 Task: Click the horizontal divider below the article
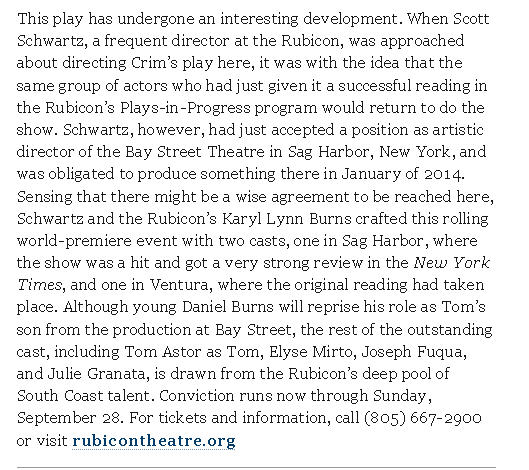point(256,468)
